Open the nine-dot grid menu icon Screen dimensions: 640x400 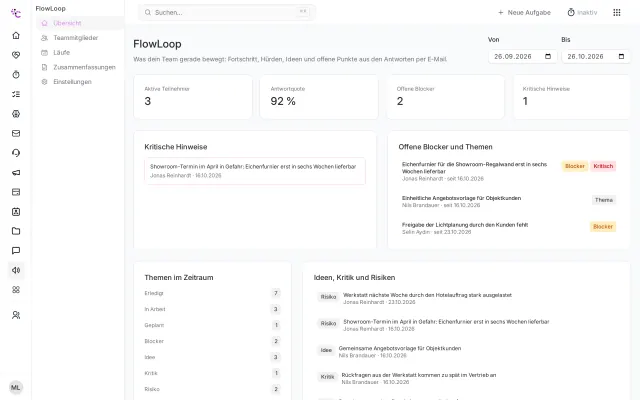(x=617, y=13)
